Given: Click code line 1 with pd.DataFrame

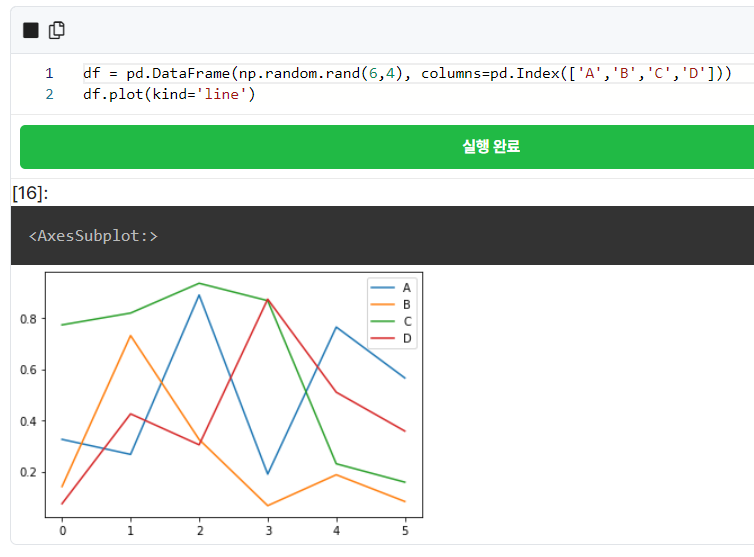Looking at the screenshot, I should click(407, 74).
